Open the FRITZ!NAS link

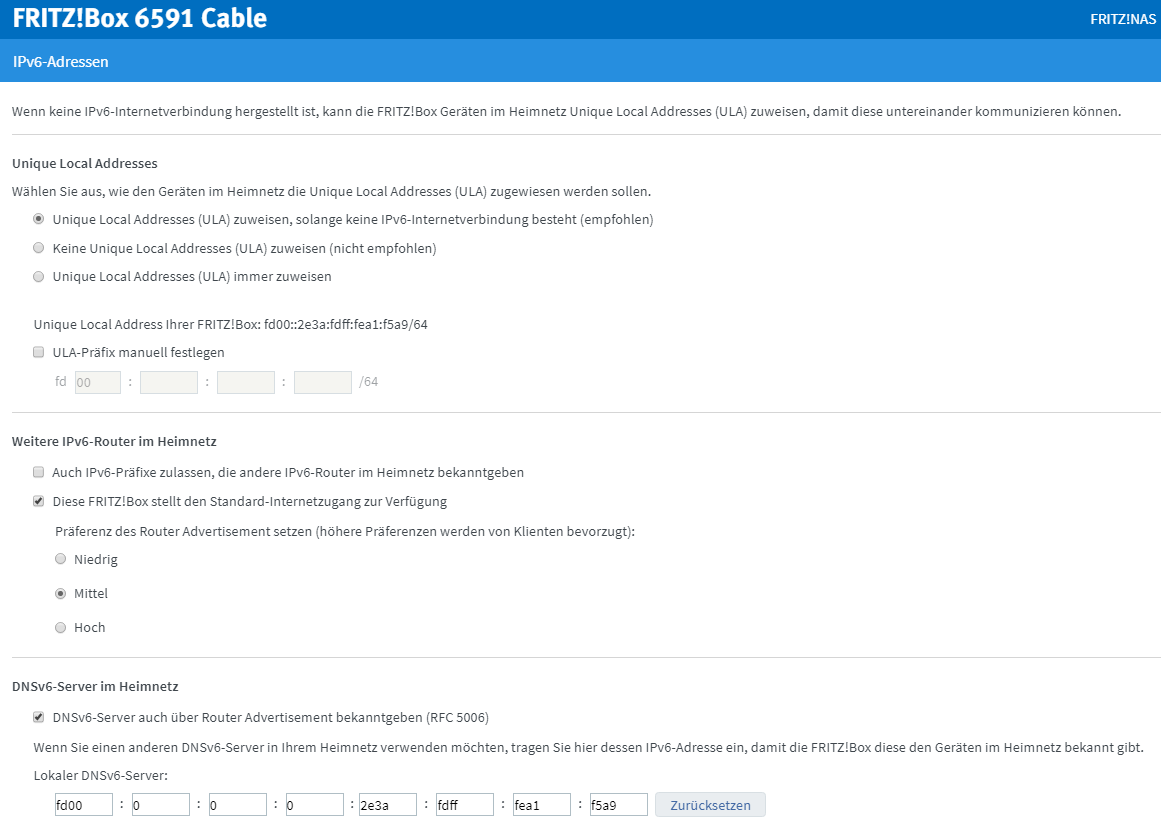tap(1122, 19)
